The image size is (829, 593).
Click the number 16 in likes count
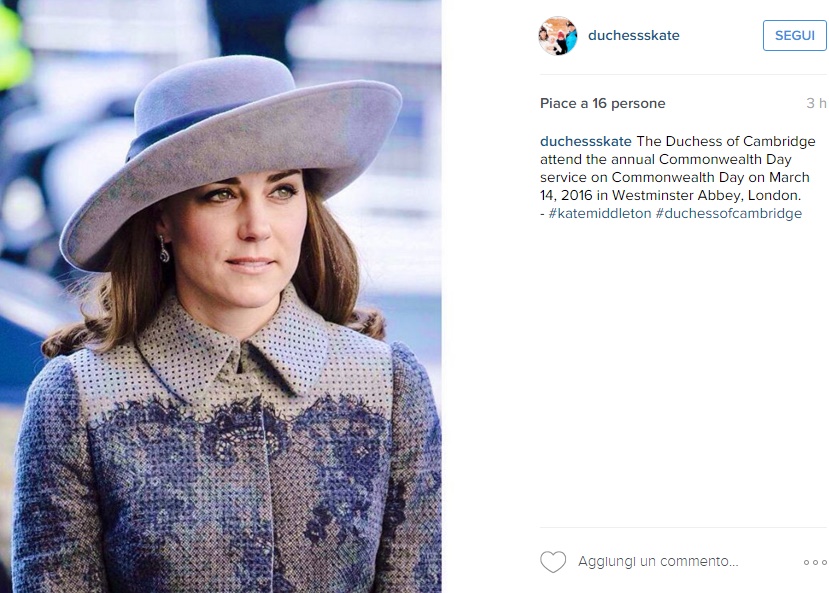(x=599, y=104)
